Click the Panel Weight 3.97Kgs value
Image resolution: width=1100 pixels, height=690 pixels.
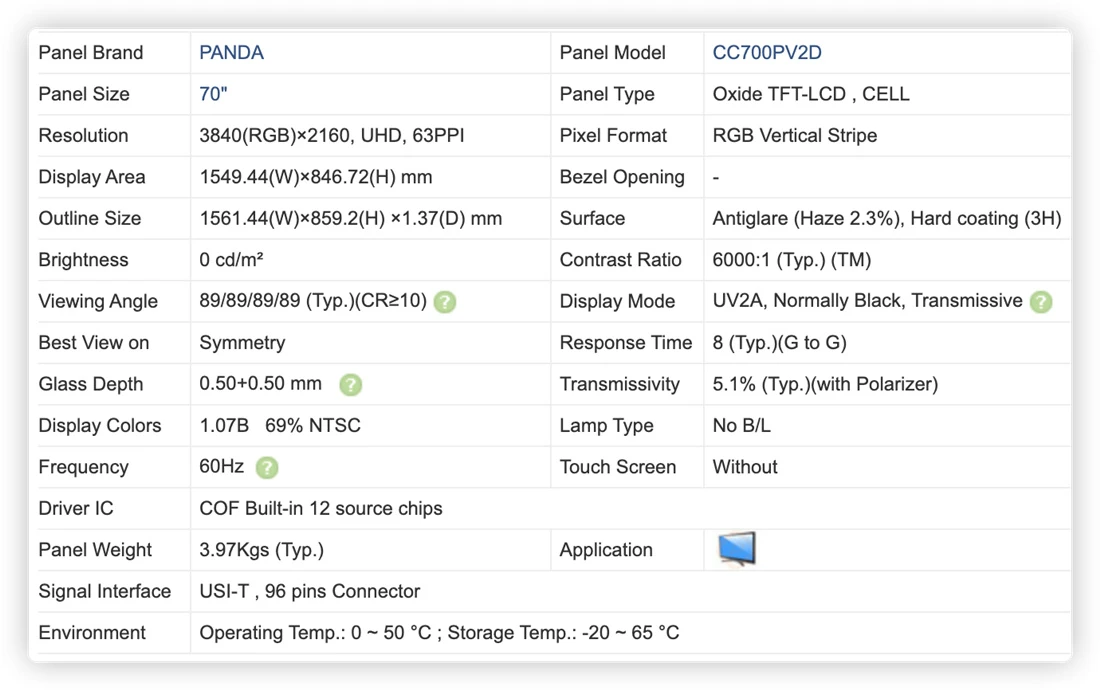[261, 550]
